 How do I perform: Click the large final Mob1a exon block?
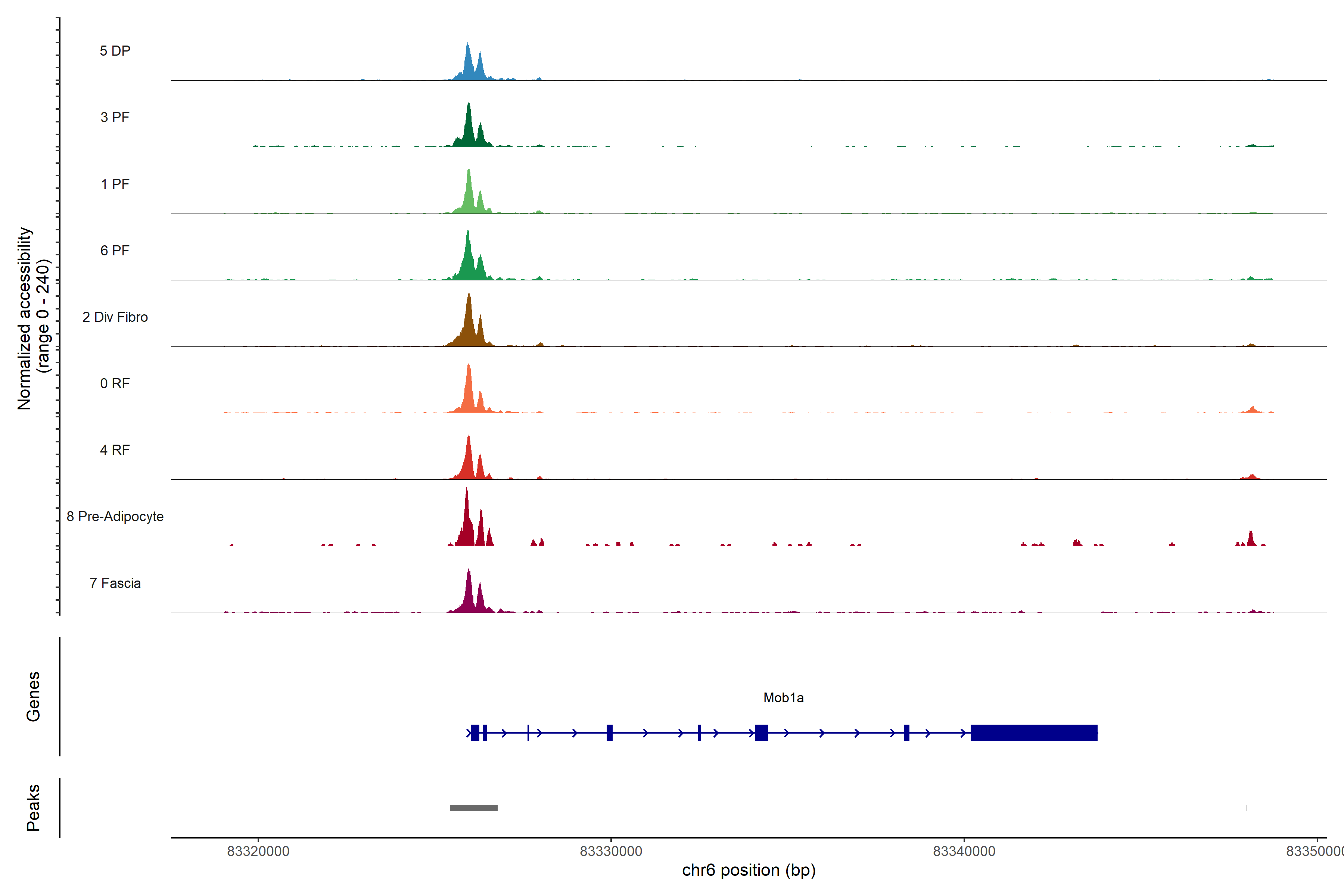(1034, 732)
